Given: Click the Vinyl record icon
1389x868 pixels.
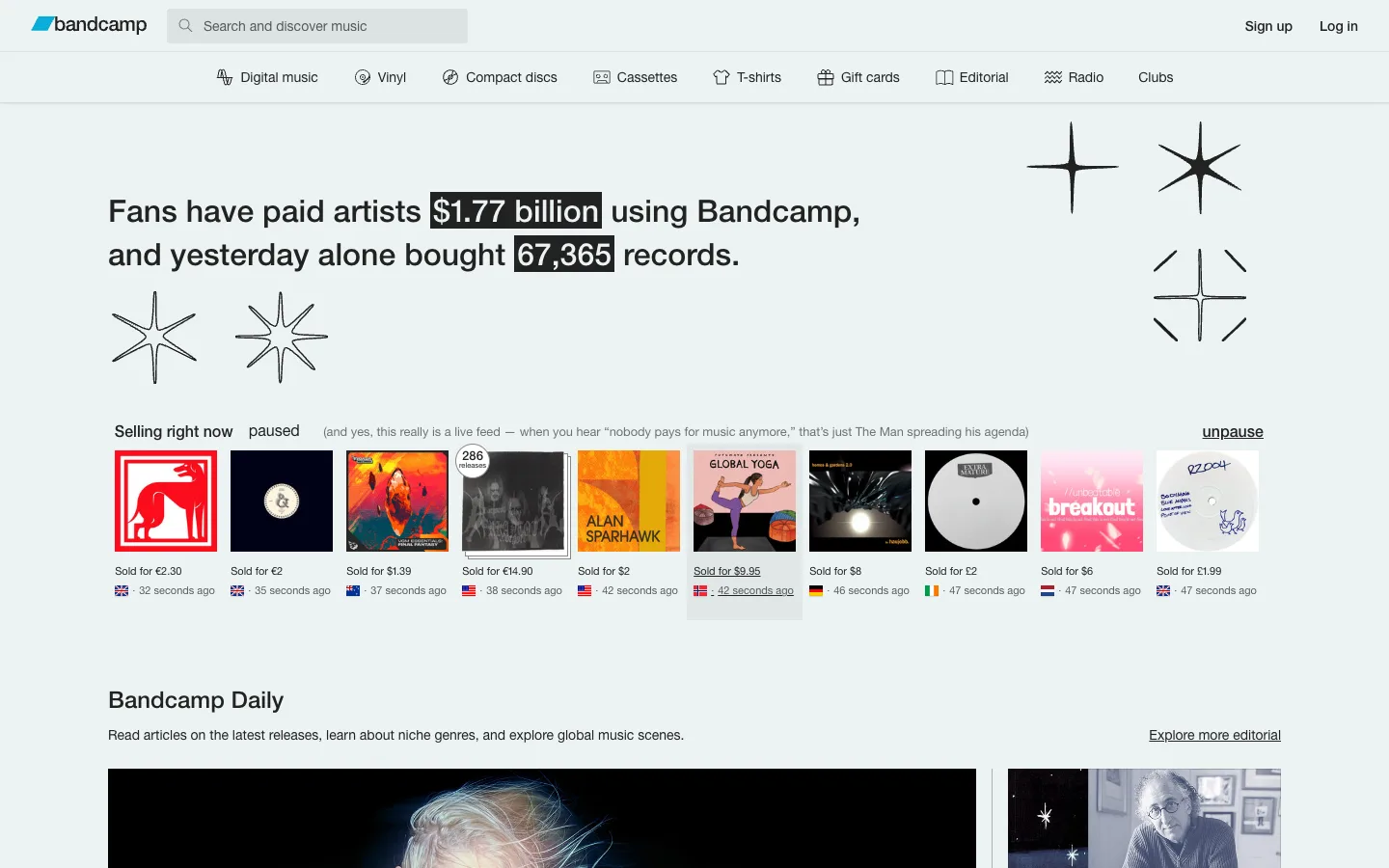Looking at the screenshot, I should 363,77.
